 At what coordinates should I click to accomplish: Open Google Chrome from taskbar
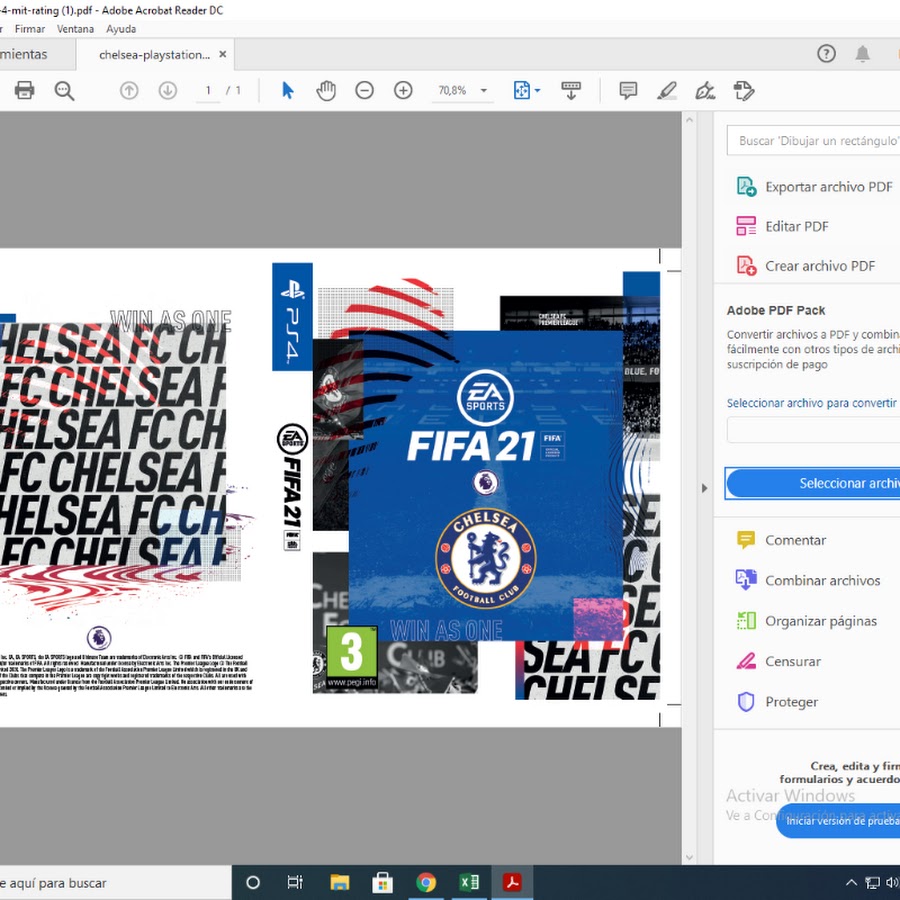pyautogui.click(x=426, y=883)
